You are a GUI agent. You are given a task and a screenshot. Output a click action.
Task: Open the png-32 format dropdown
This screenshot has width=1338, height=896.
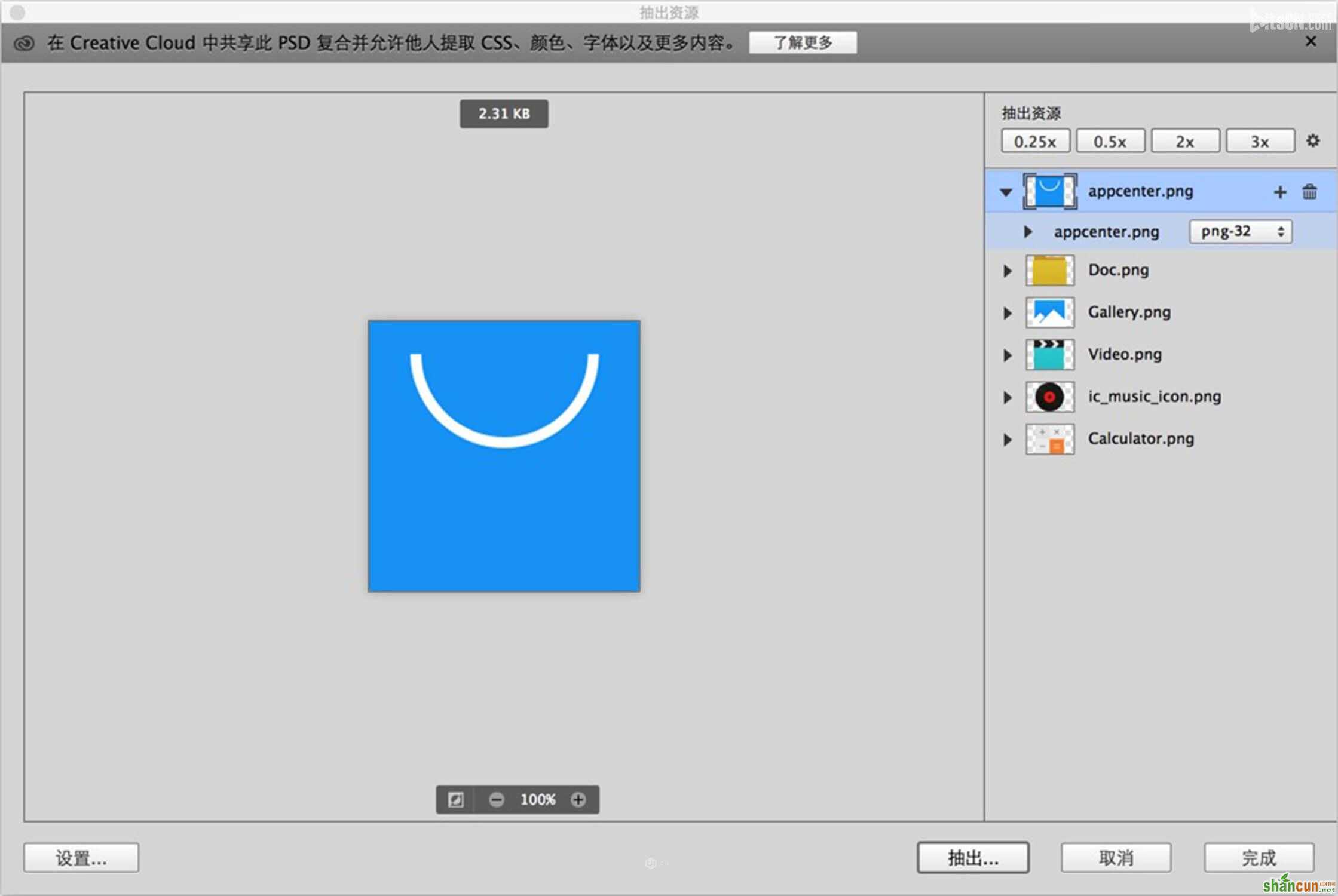[1242, 231]
